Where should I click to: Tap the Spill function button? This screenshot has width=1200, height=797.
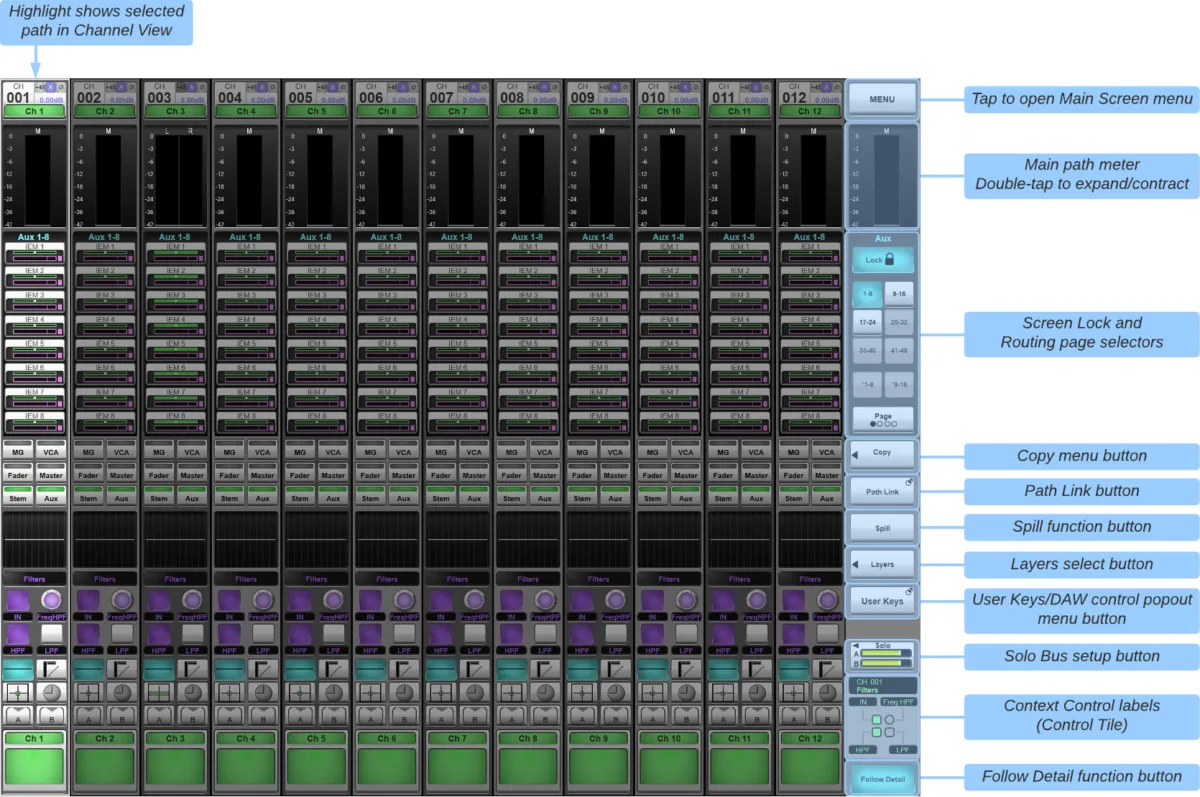coord(881,527)
